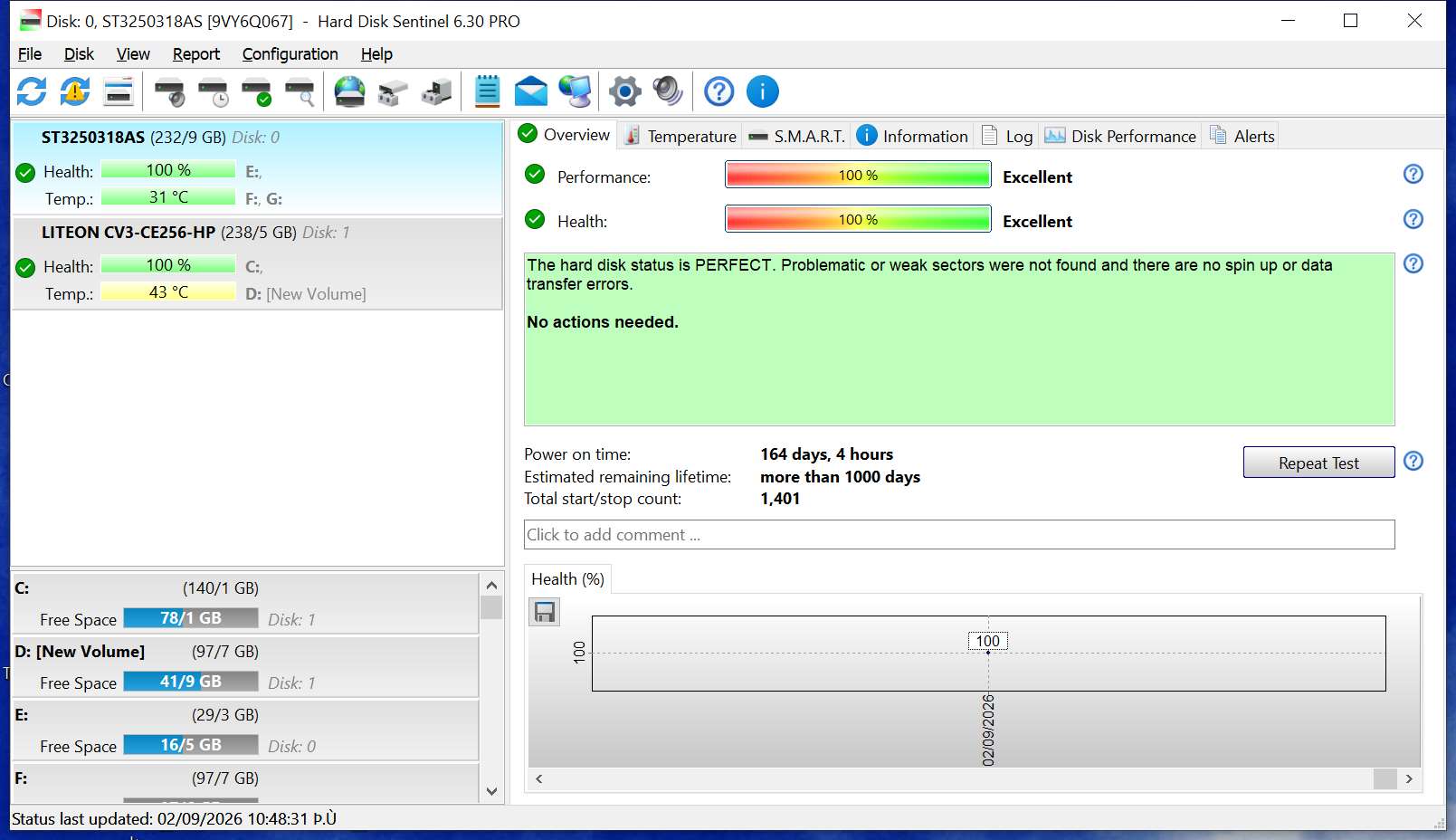Screen dimensions: 1456x840
Task: Click the partition list scroll down arrow
Action: pos(491,791)
